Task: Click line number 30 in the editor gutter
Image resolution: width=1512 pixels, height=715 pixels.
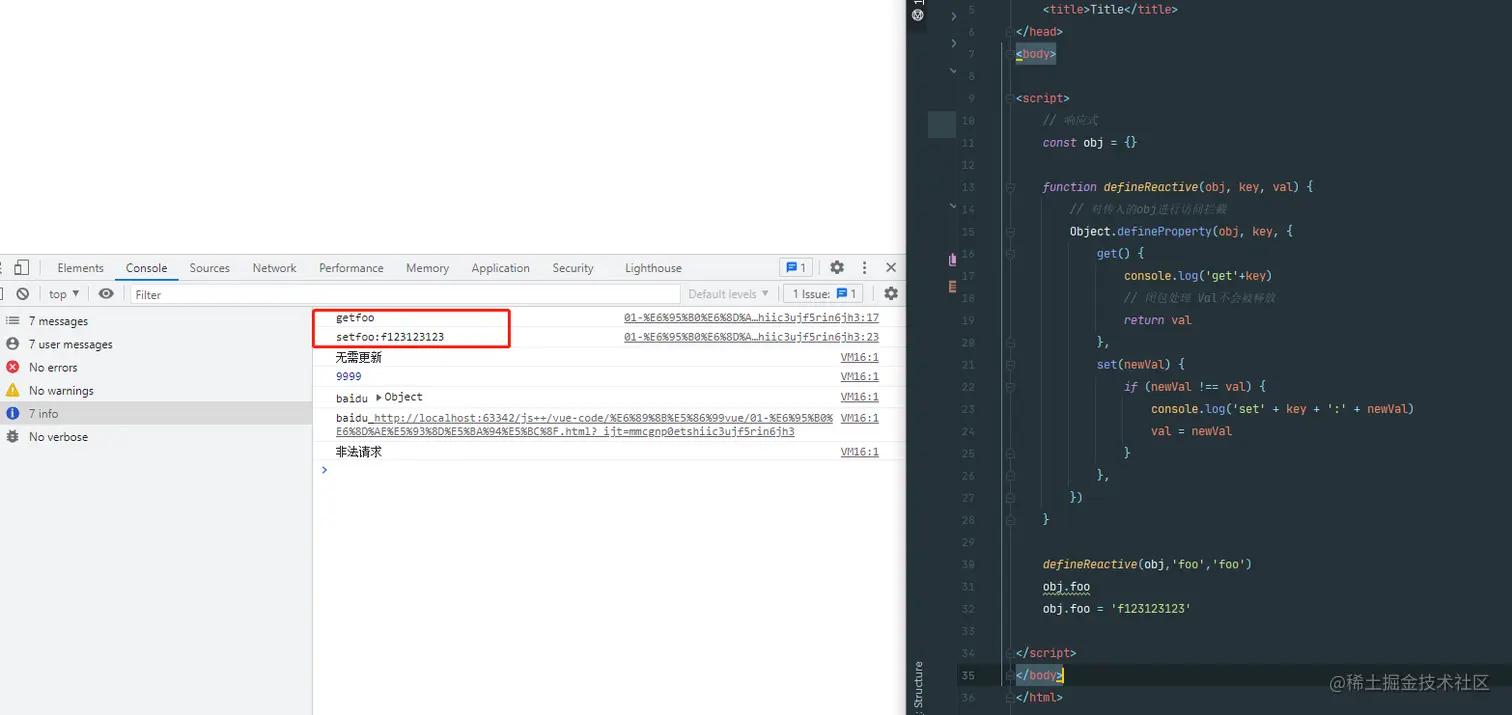Action: click(967, 564)
